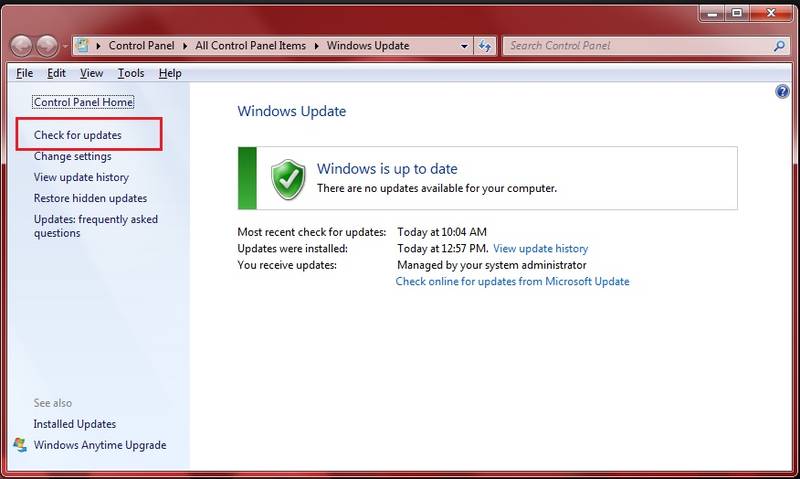Expand arrow after Control Panel breadcrumb

tap(185, 46)
